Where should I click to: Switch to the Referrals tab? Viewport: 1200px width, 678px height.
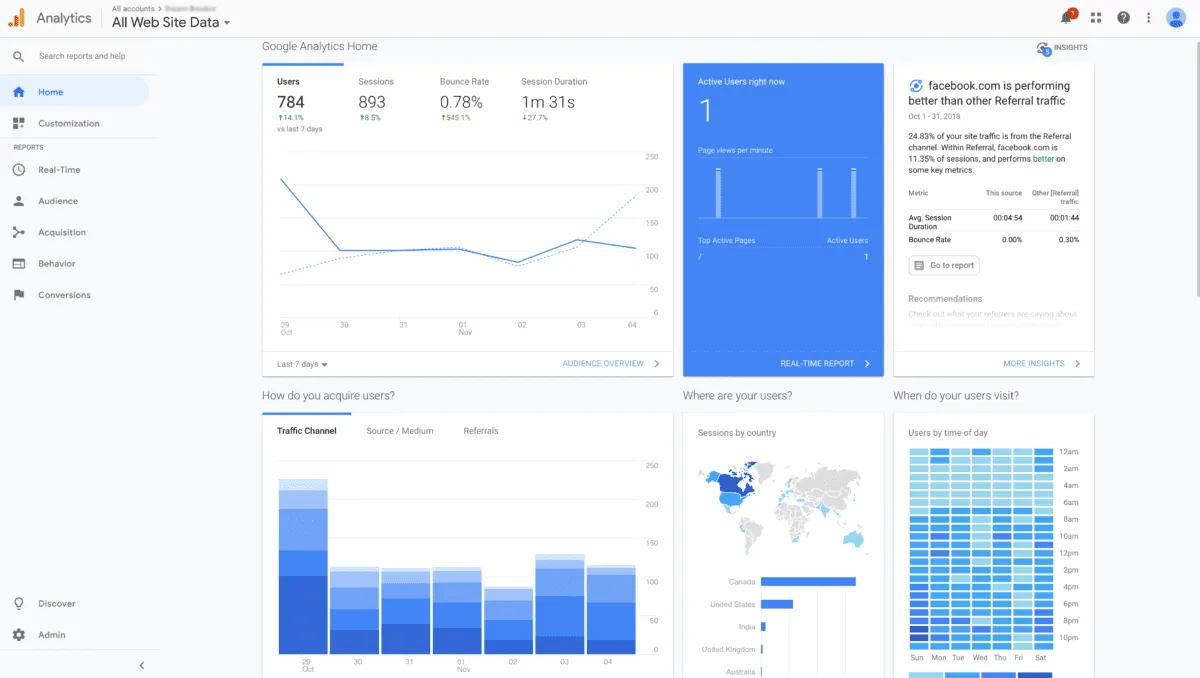tap(480, 431)
